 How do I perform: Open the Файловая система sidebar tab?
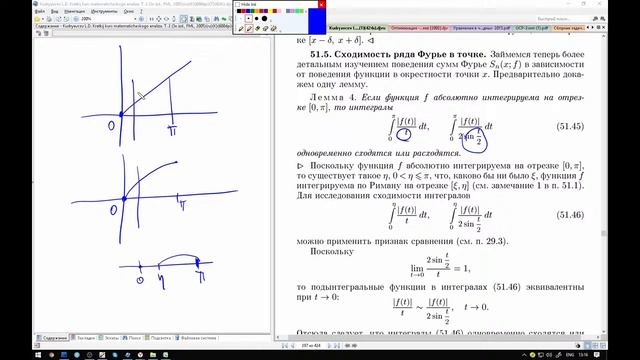pos(196,338)
